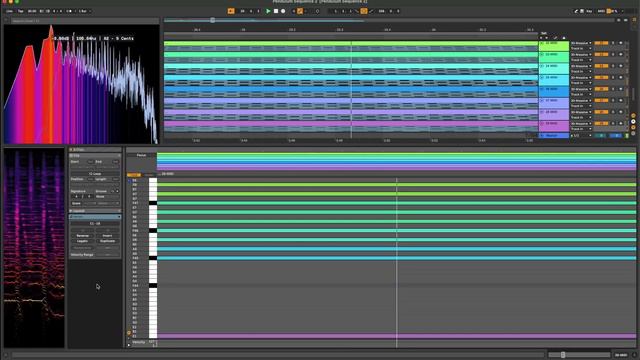
Task: Click the blue button on the Master row
Action: pyautogui.click(x=616, y=136)
